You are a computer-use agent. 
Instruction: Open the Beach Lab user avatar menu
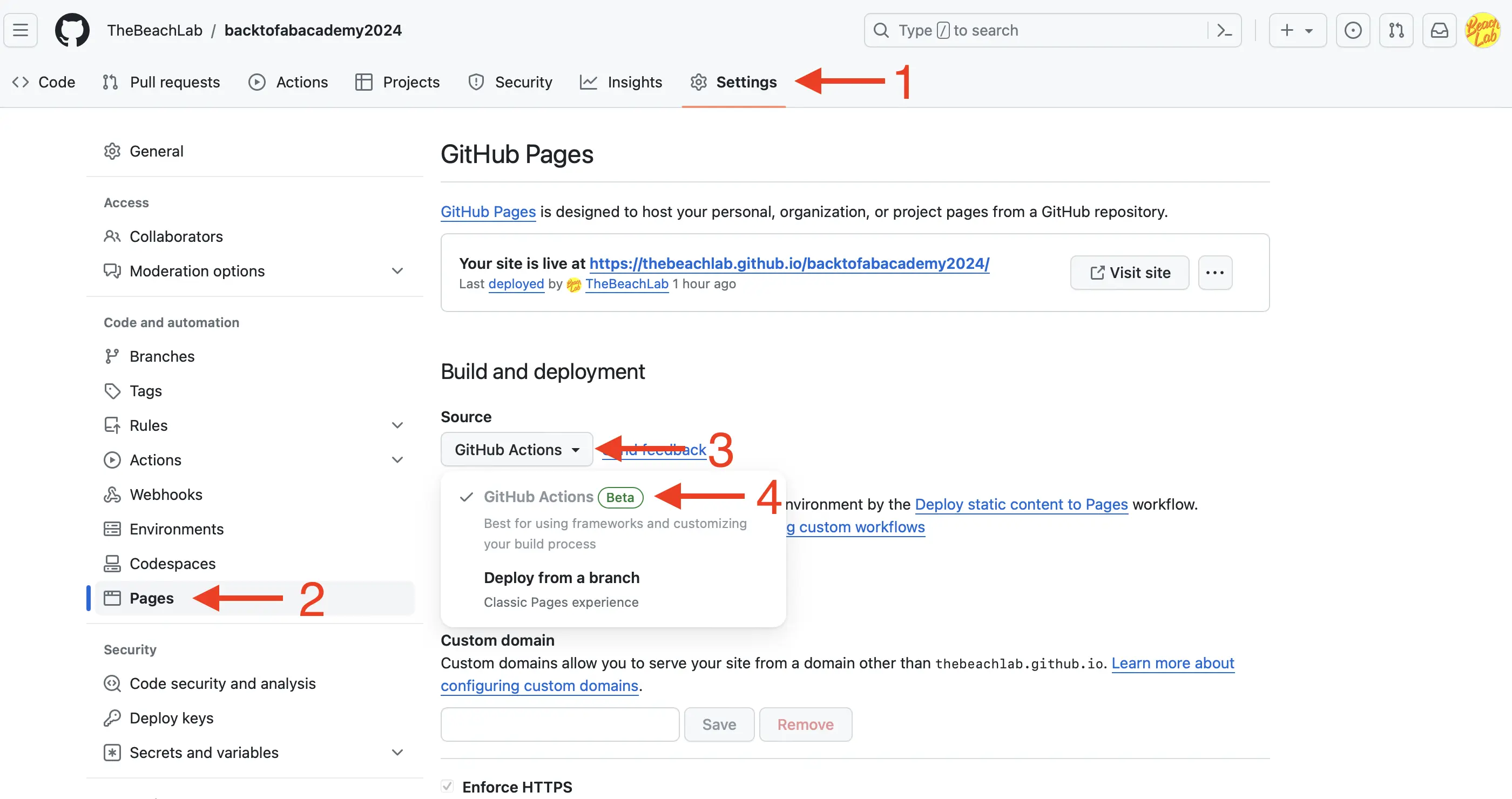1482,30
